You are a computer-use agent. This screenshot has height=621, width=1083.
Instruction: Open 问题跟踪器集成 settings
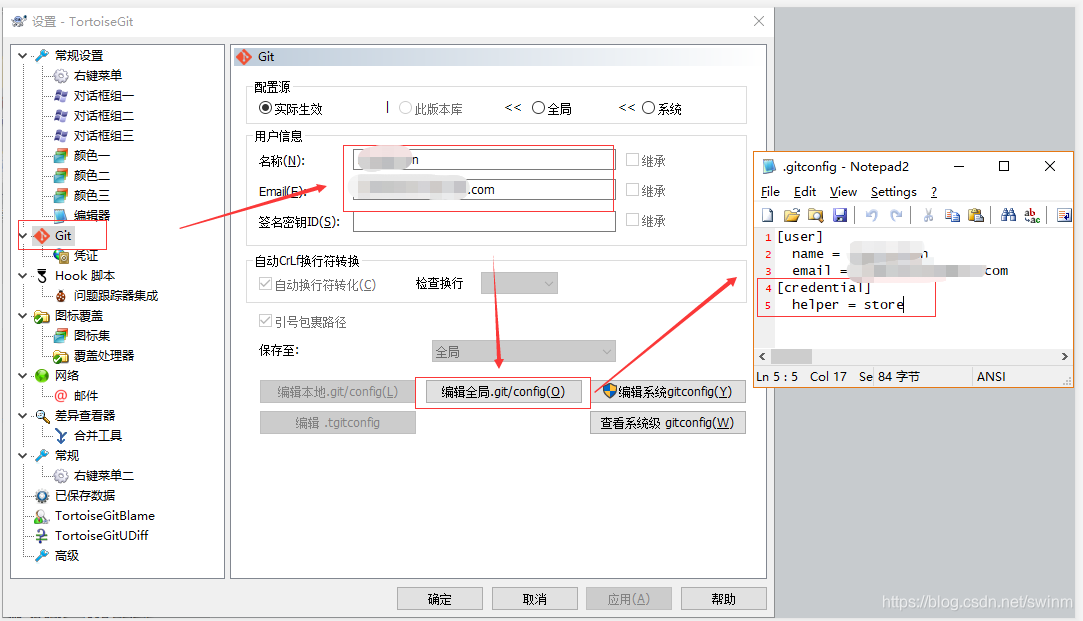tap(115, 296)
